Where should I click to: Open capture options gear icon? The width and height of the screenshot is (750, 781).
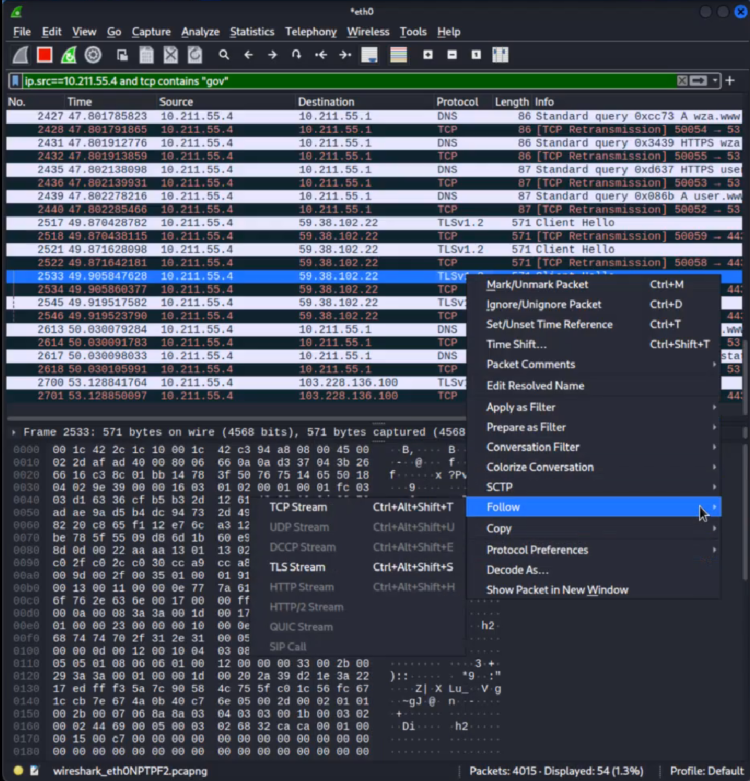(93, 55)
